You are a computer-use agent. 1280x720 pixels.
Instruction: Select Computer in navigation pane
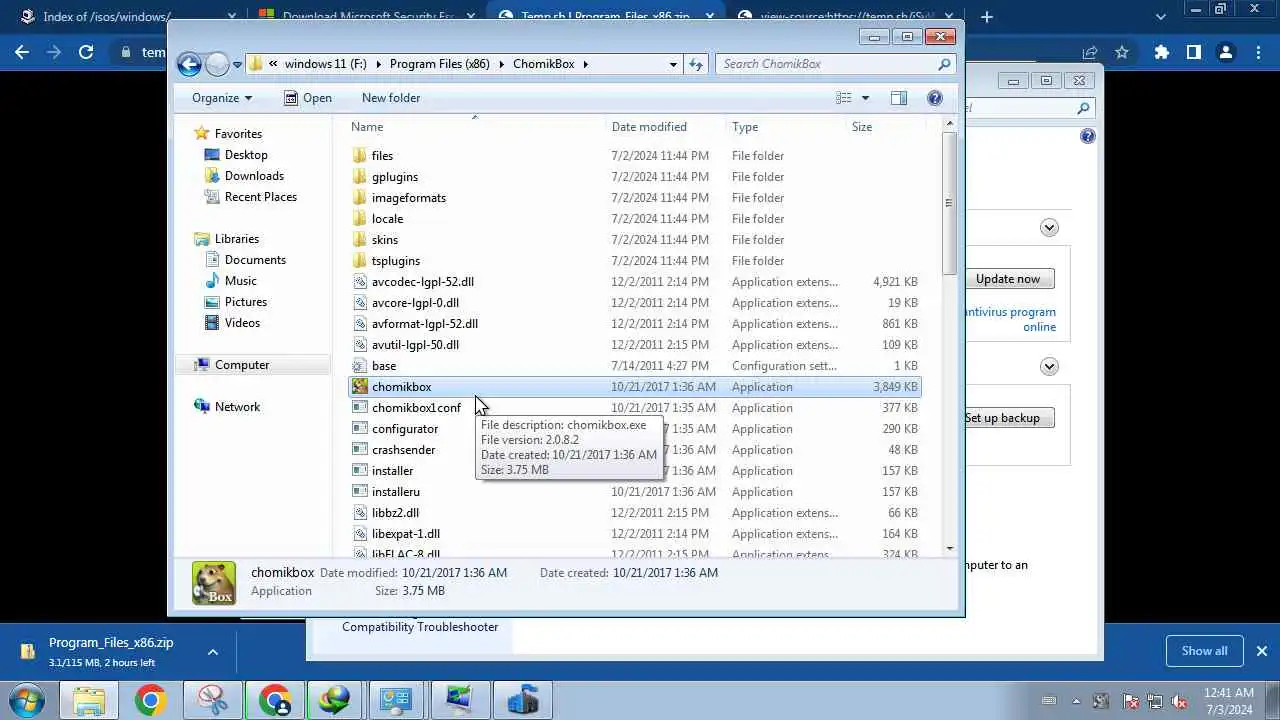tap(242, 365)
